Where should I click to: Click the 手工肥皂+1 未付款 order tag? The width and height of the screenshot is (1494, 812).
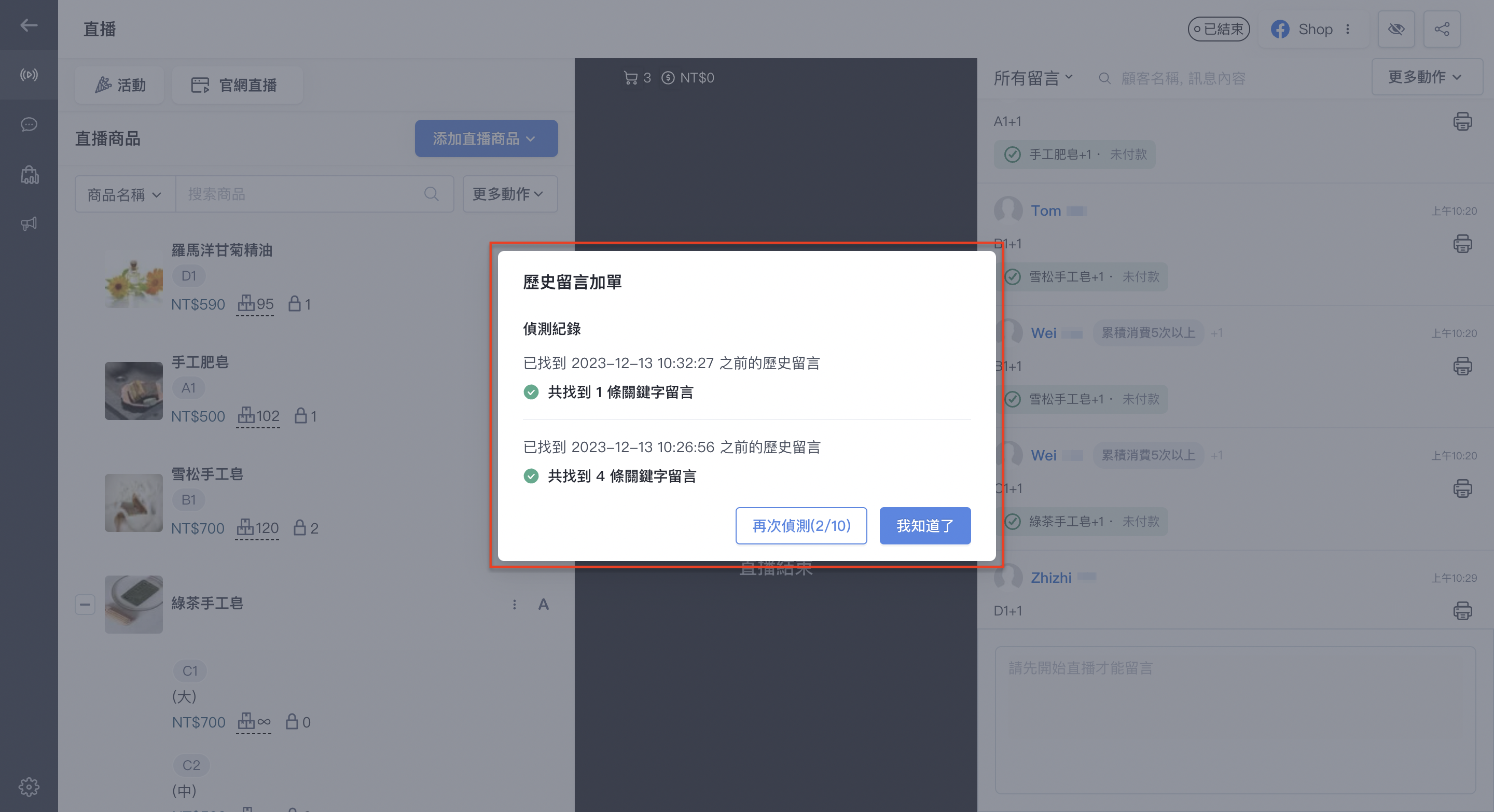pyautogui.click(x=1074, y=154)
